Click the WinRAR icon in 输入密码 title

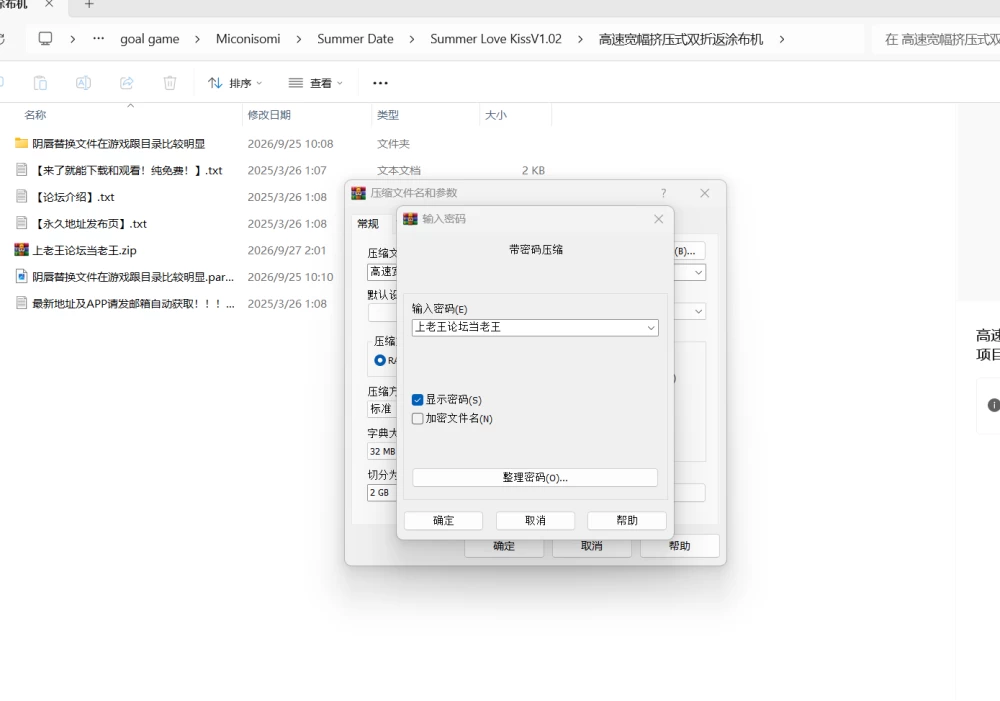click(410, 219)
